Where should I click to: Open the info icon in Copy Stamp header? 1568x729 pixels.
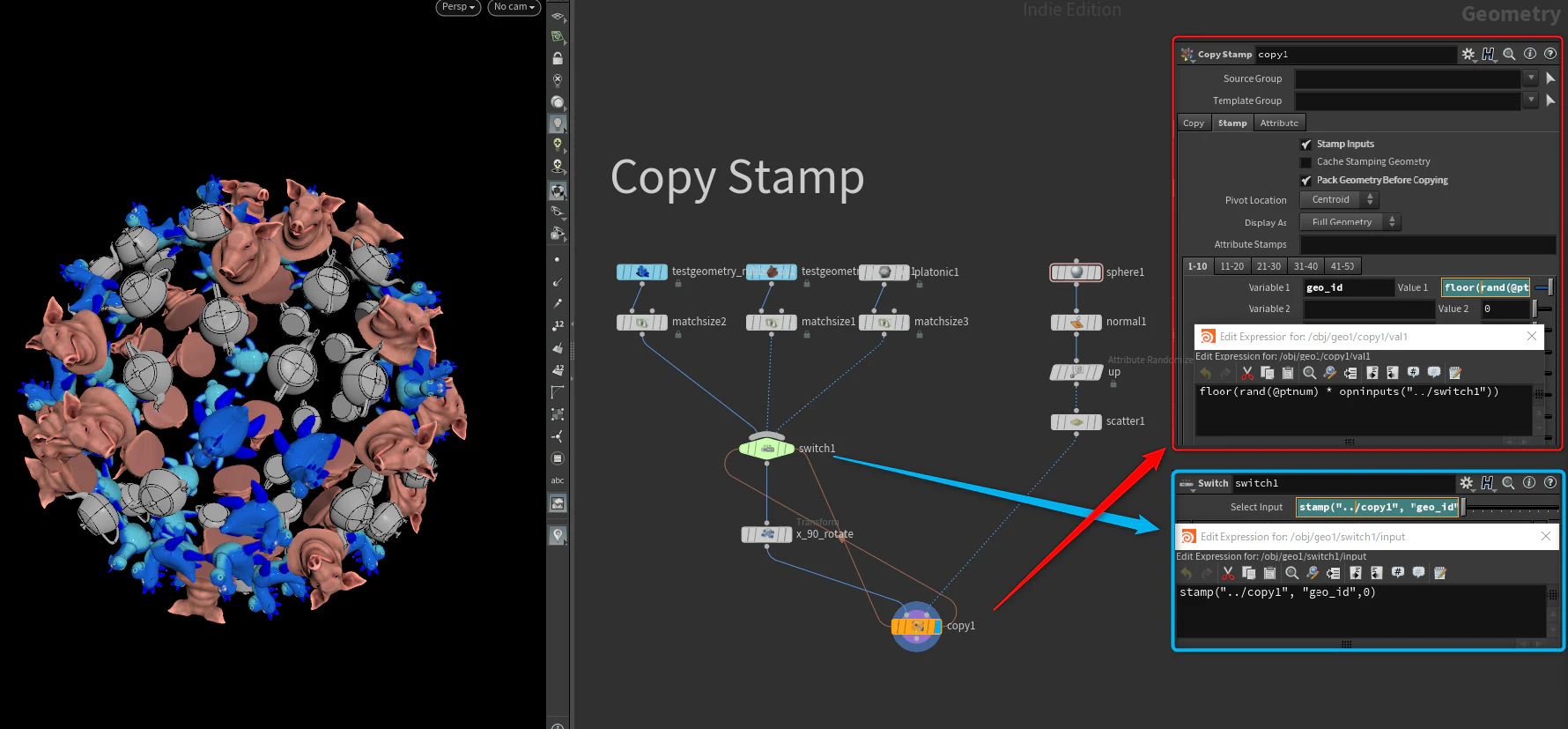[1529, 54]
